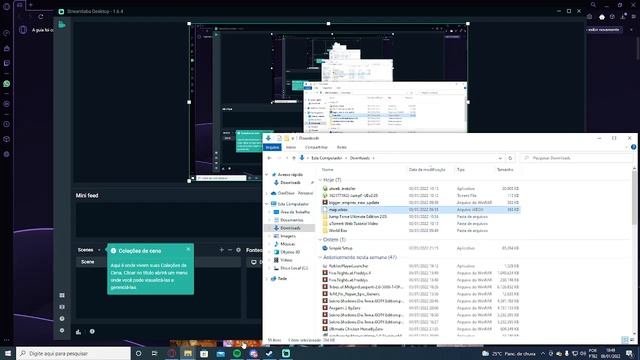Open Windows Start menu
Viewport: 640px width, 360px height.
tap(7, 353)
